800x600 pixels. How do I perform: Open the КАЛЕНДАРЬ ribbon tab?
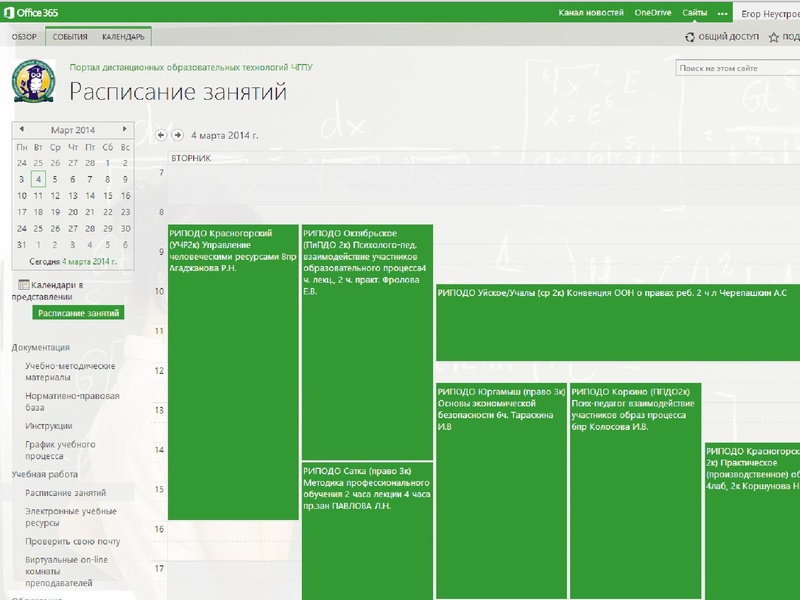coord(123,37)
